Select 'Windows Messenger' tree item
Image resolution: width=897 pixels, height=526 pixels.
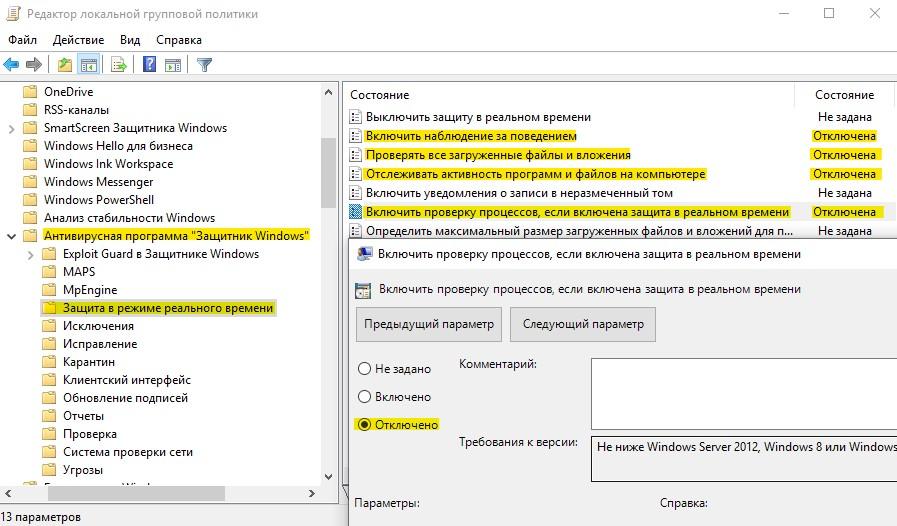tap(98, 182)
